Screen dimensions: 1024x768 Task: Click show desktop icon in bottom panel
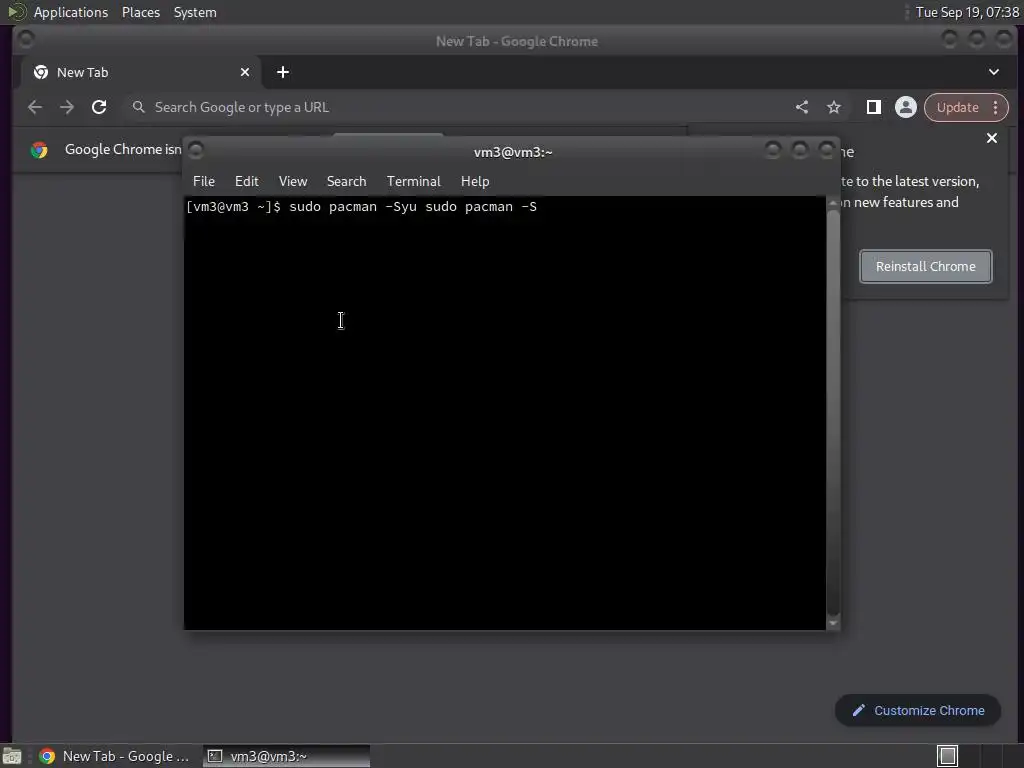[x=12, y=756]
